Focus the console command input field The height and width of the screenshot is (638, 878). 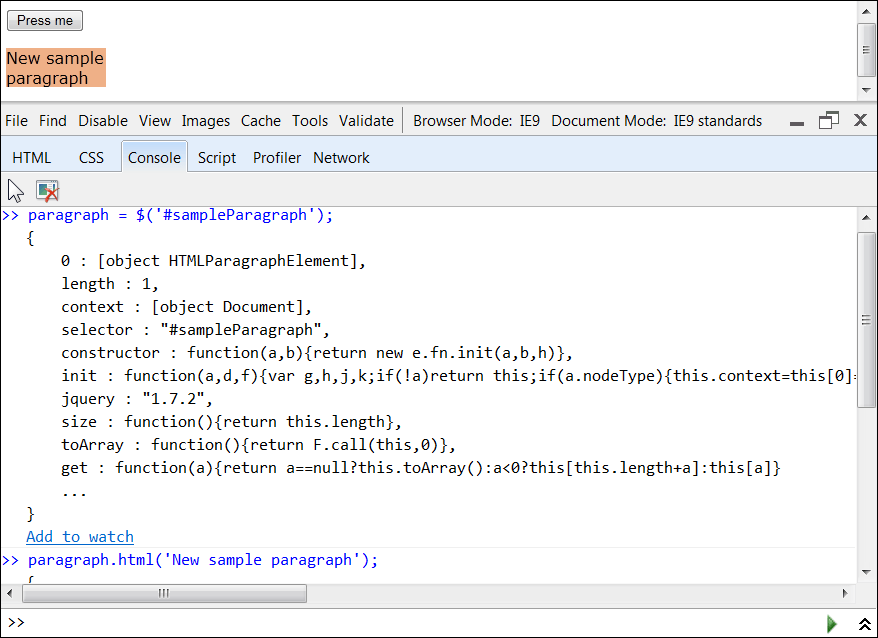420,623
